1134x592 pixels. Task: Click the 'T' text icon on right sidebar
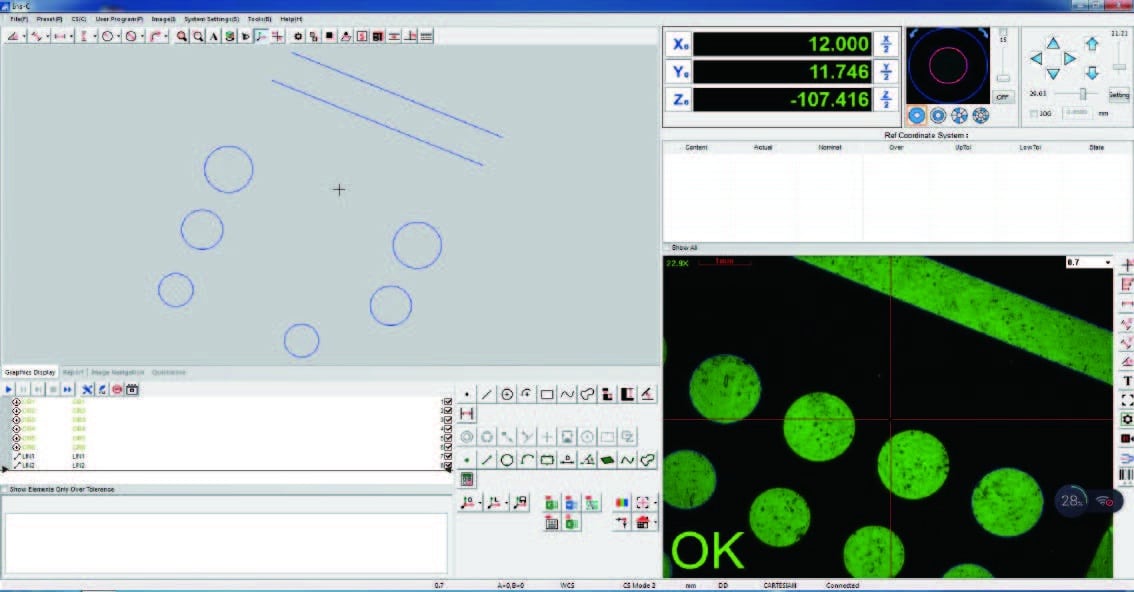point(1127,381)
